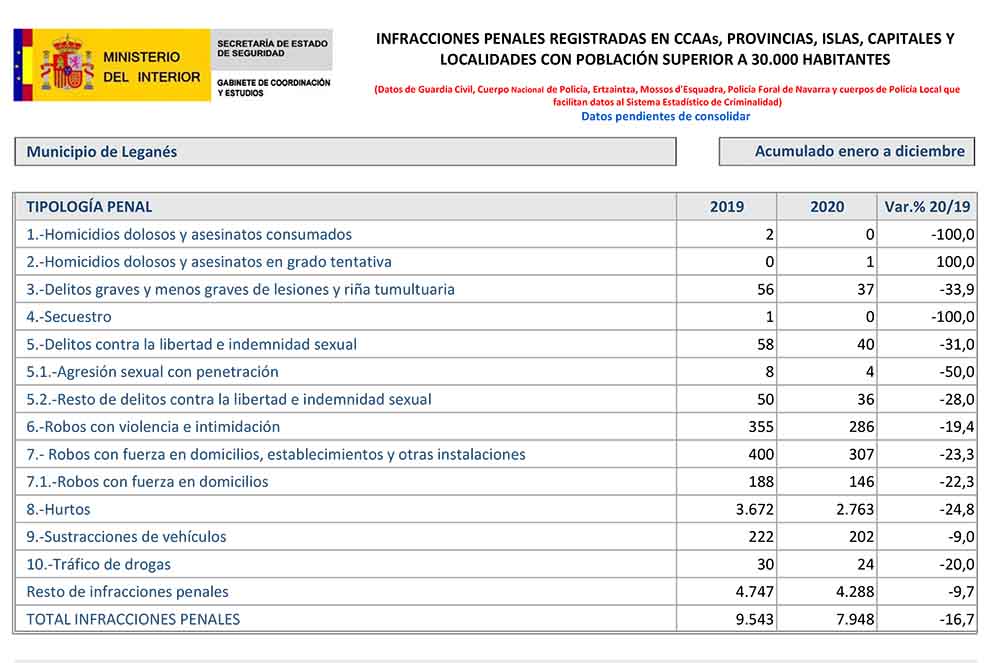Image resolution: width=990 pixels, height=663 pixels.
Task: Click the 9.543 total value for 2019
Action: (754, 619)
